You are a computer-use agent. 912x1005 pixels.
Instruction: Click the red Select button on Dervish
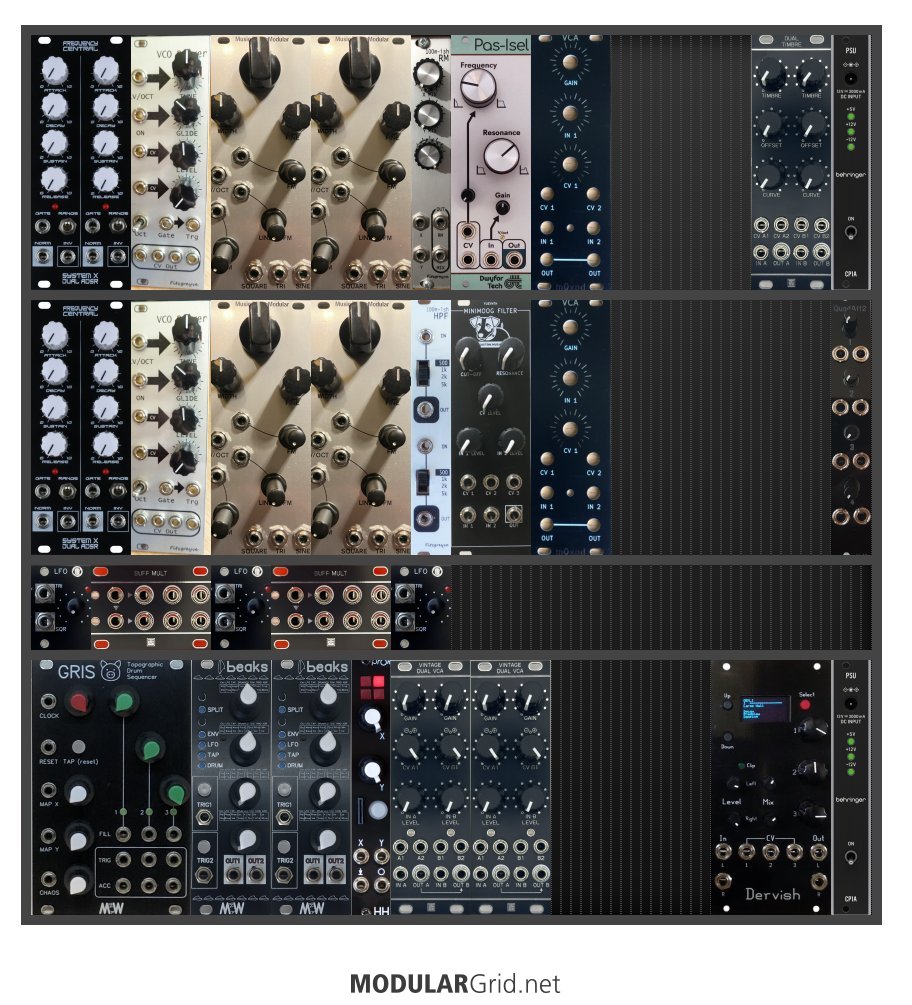click(805, 705)
